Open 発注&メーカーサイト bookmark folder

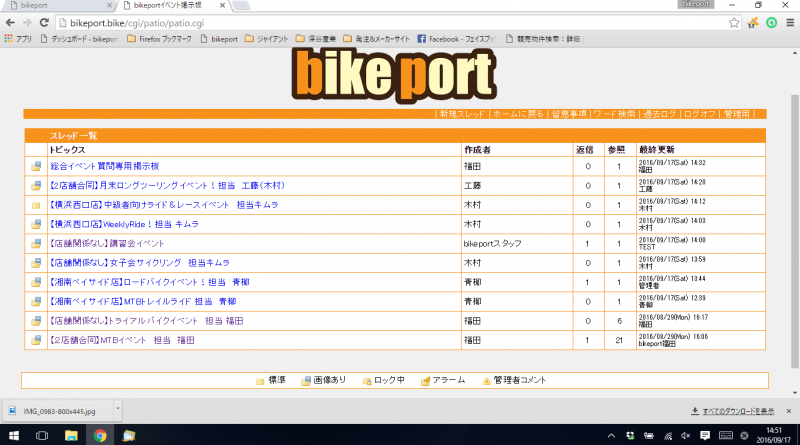[x=377, y=39]
